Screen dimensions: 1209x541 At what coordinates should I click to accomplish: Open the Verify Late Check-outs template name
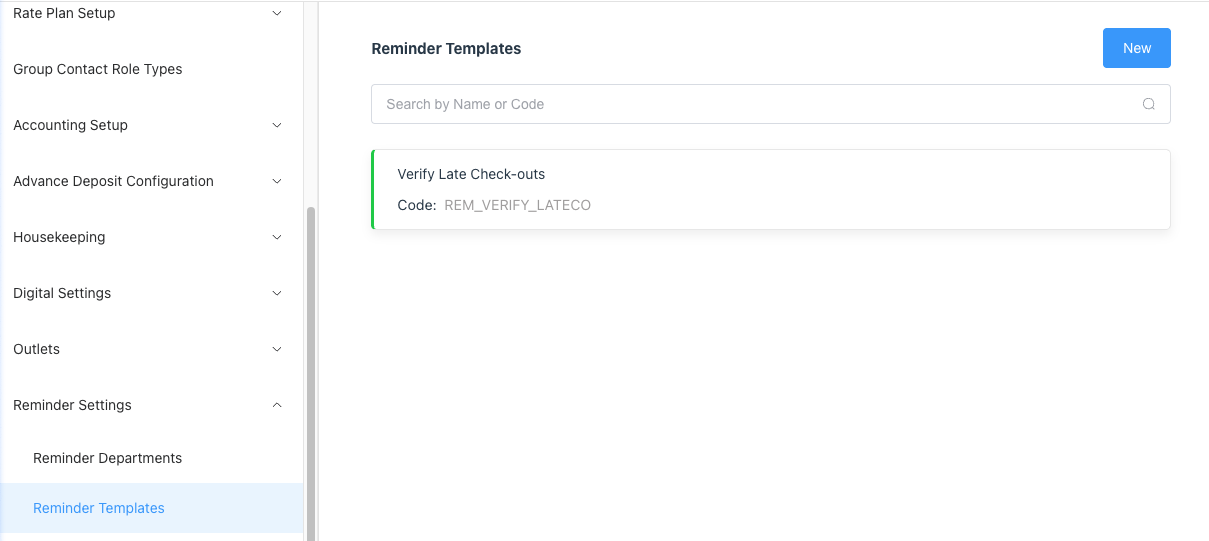coord(471,174)
